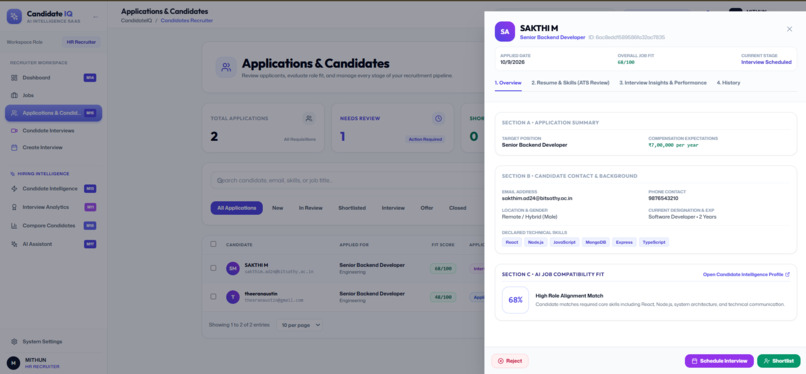Click theeranaustin name in candidate table
The image size is (806, 374).
coord(261,293)
